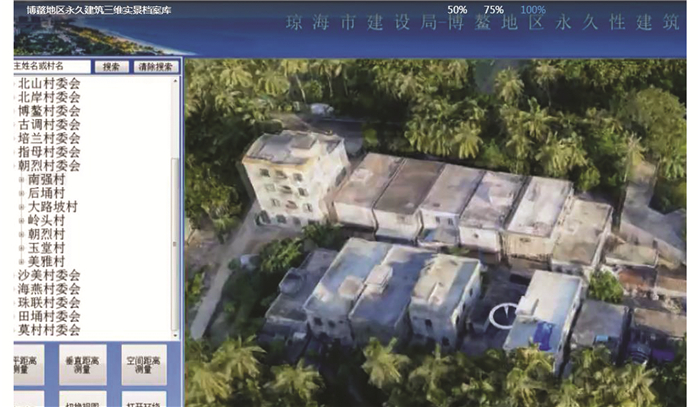Set zoom level to 75%
The height and width of the screenshot is (407, 700).
[493, 9]
